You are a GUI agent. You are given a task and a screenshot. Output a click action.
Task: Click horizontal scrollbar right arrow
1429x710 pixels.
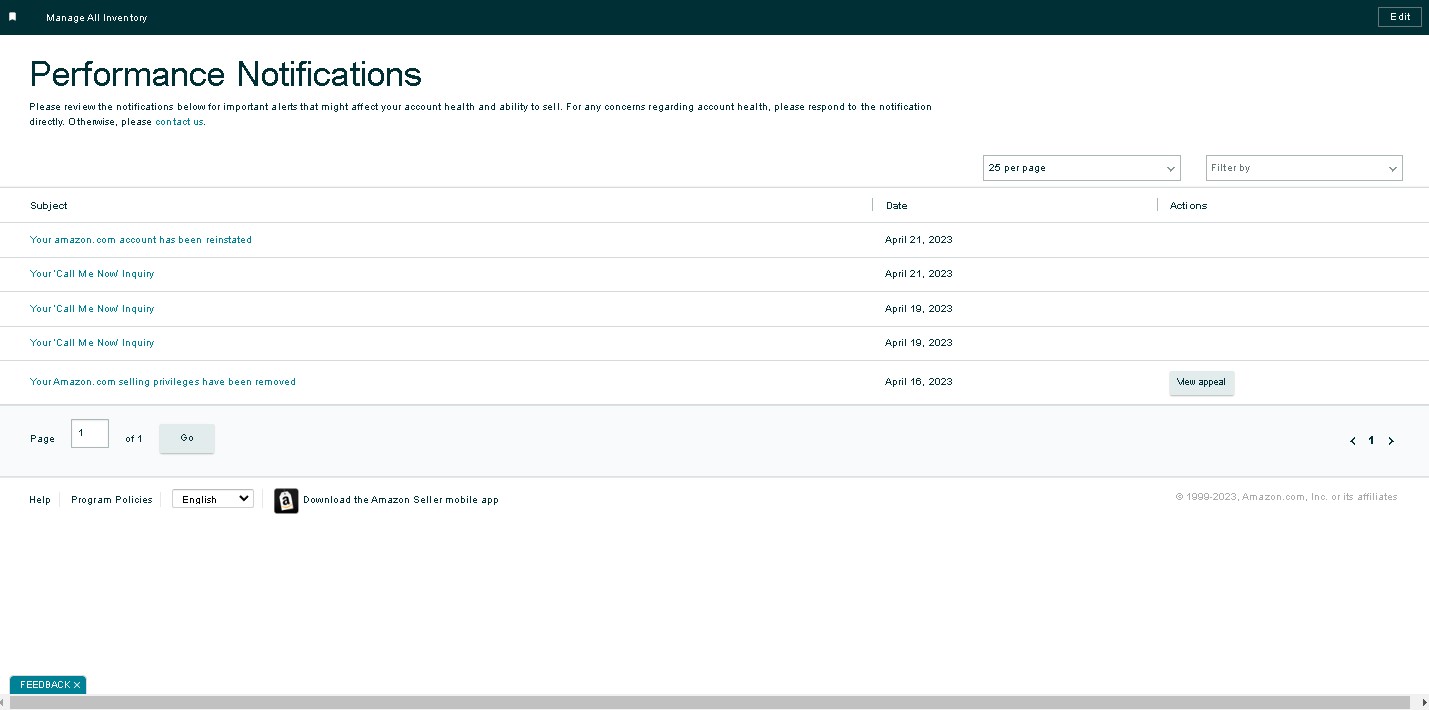[1424, 703]
